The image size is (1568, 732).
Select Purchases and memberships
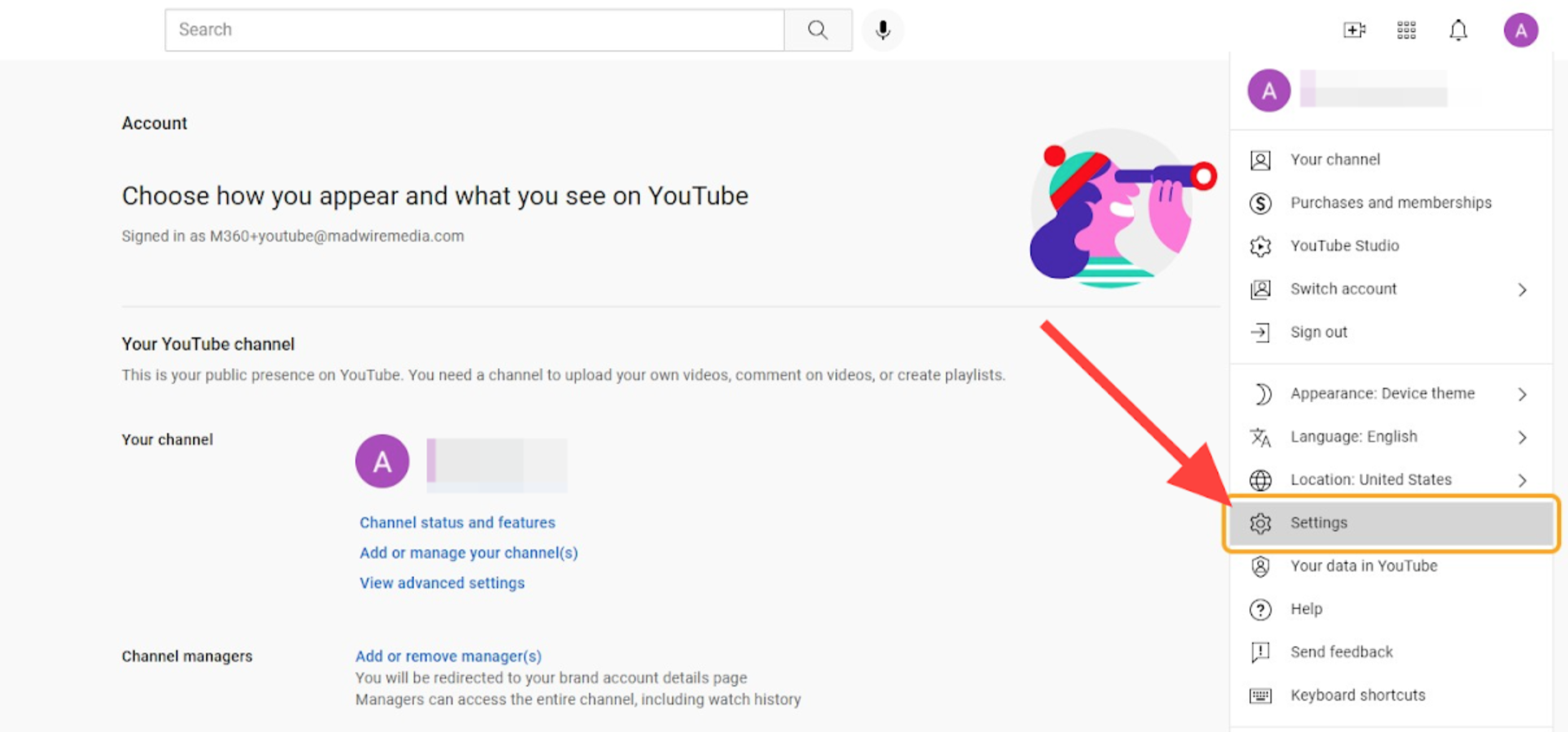click(1390, 203)
